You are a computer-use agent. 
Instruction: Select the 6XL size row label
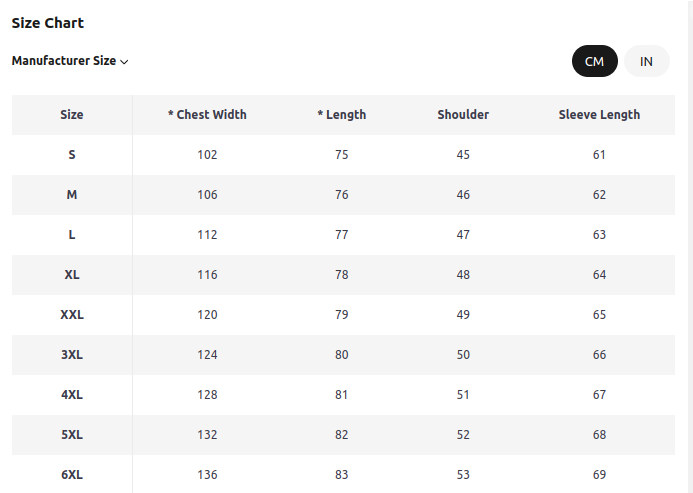coord(72,474)
